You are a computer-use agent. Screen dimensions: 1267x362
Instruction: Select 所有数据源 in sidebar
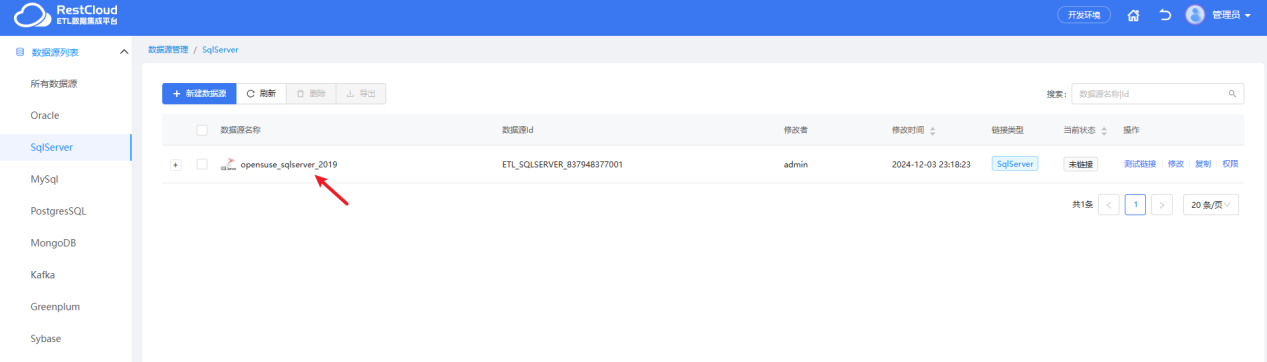coord(65,83)
